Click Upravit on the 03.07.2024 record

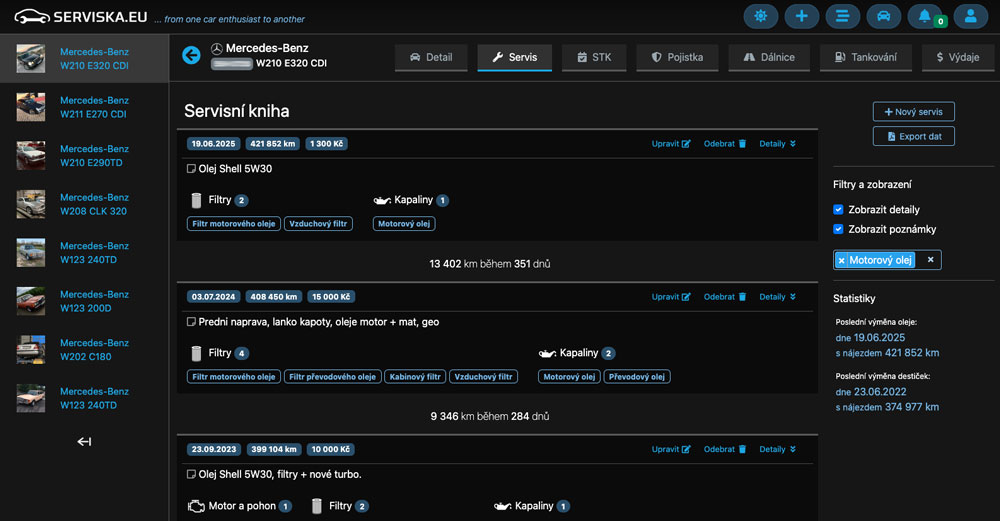pos(671,297)
